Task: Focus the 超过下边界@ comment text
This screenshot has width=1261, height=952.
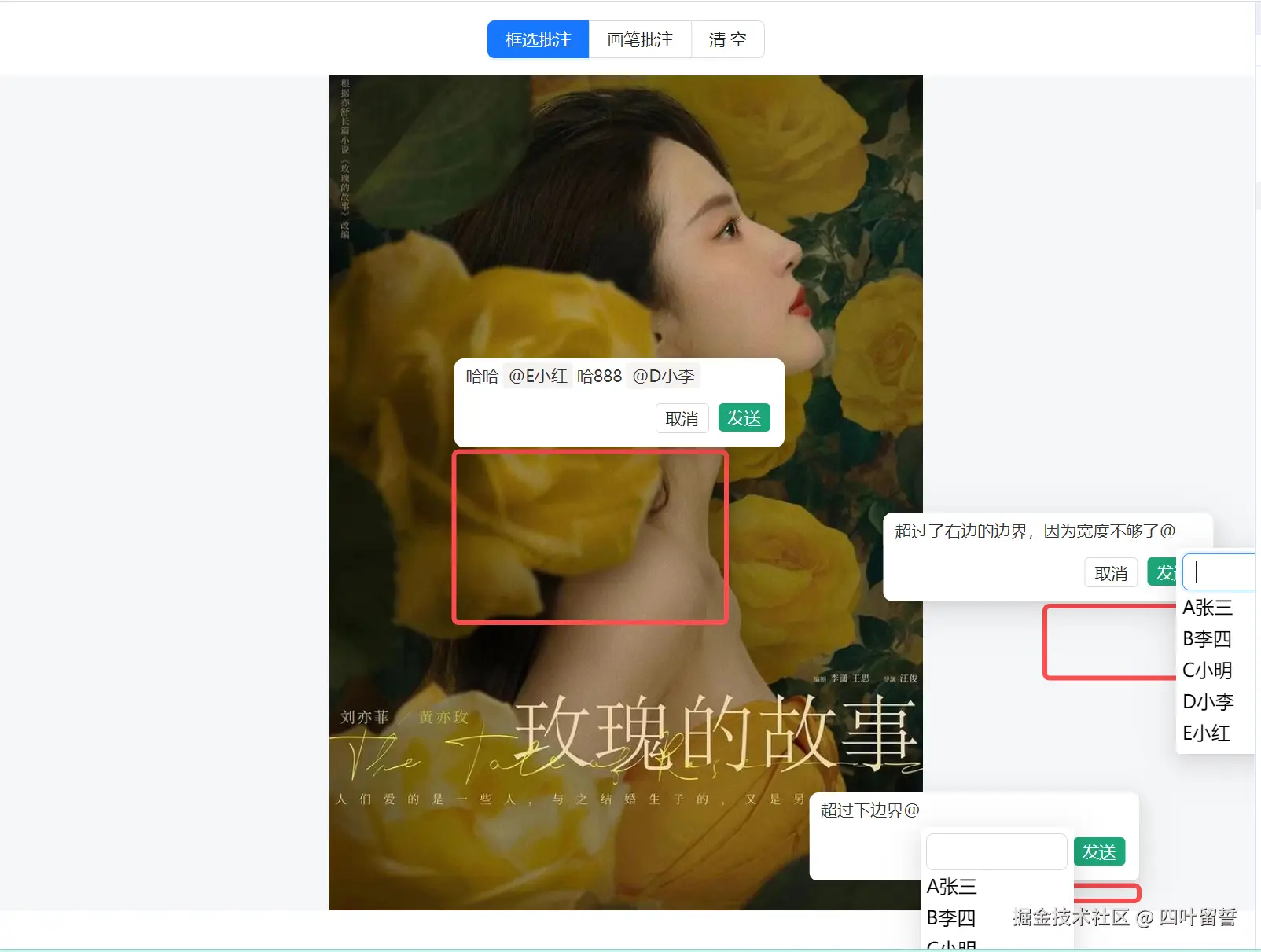Action: [x=869, y=810]
